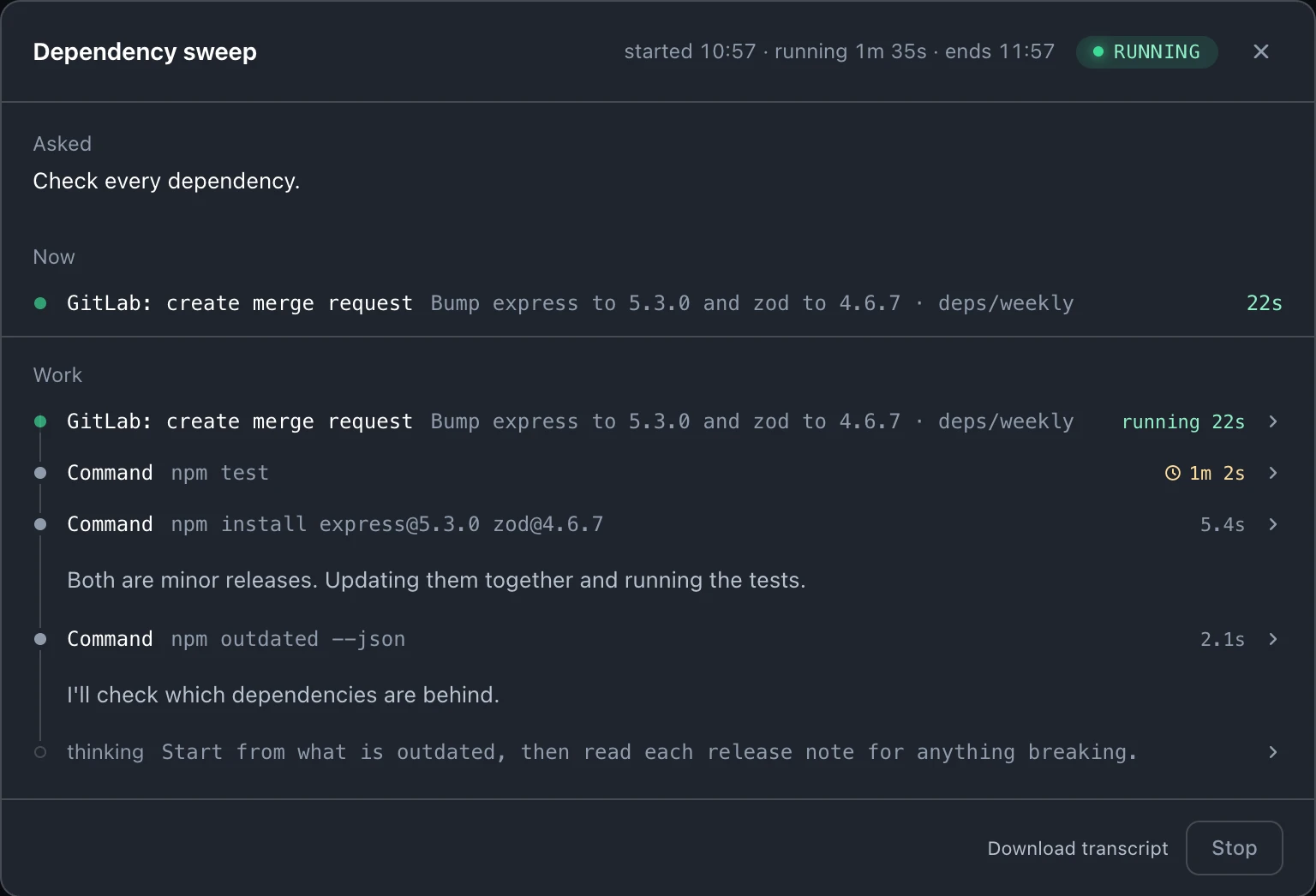This screenshot has width=1316, height=896.
Task: Click the 'Now' section label
Action: tap(54, 257)
